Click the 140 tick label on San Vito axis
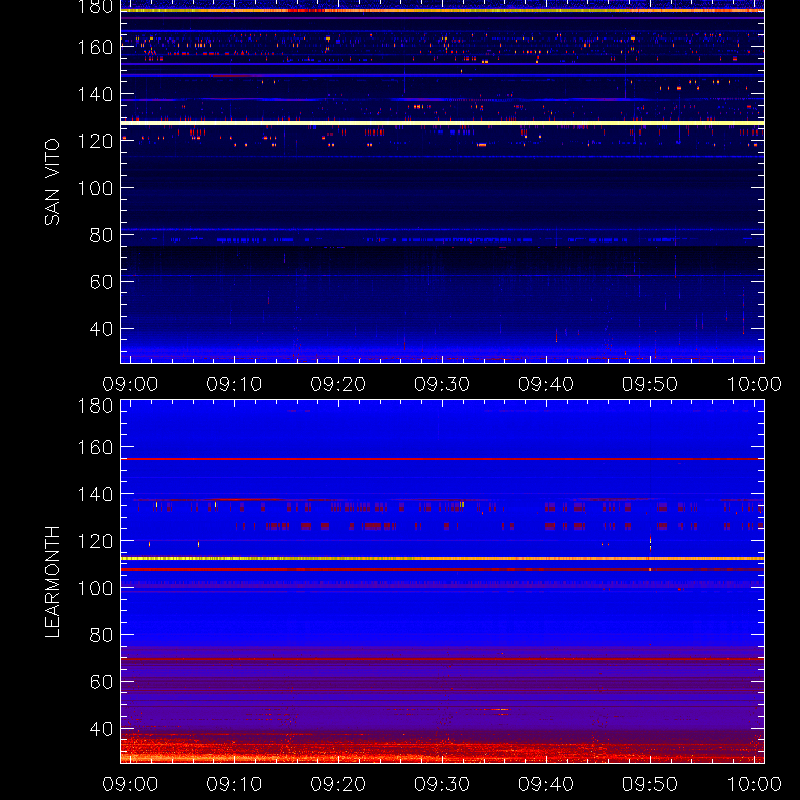 [95, 94]
